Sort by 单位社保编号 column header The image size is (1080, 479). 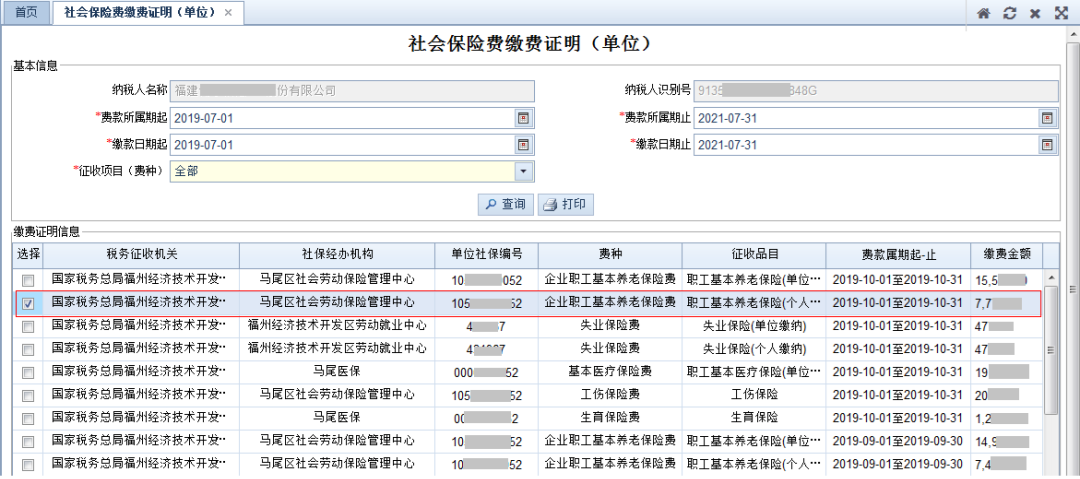[x=486, y=254]
